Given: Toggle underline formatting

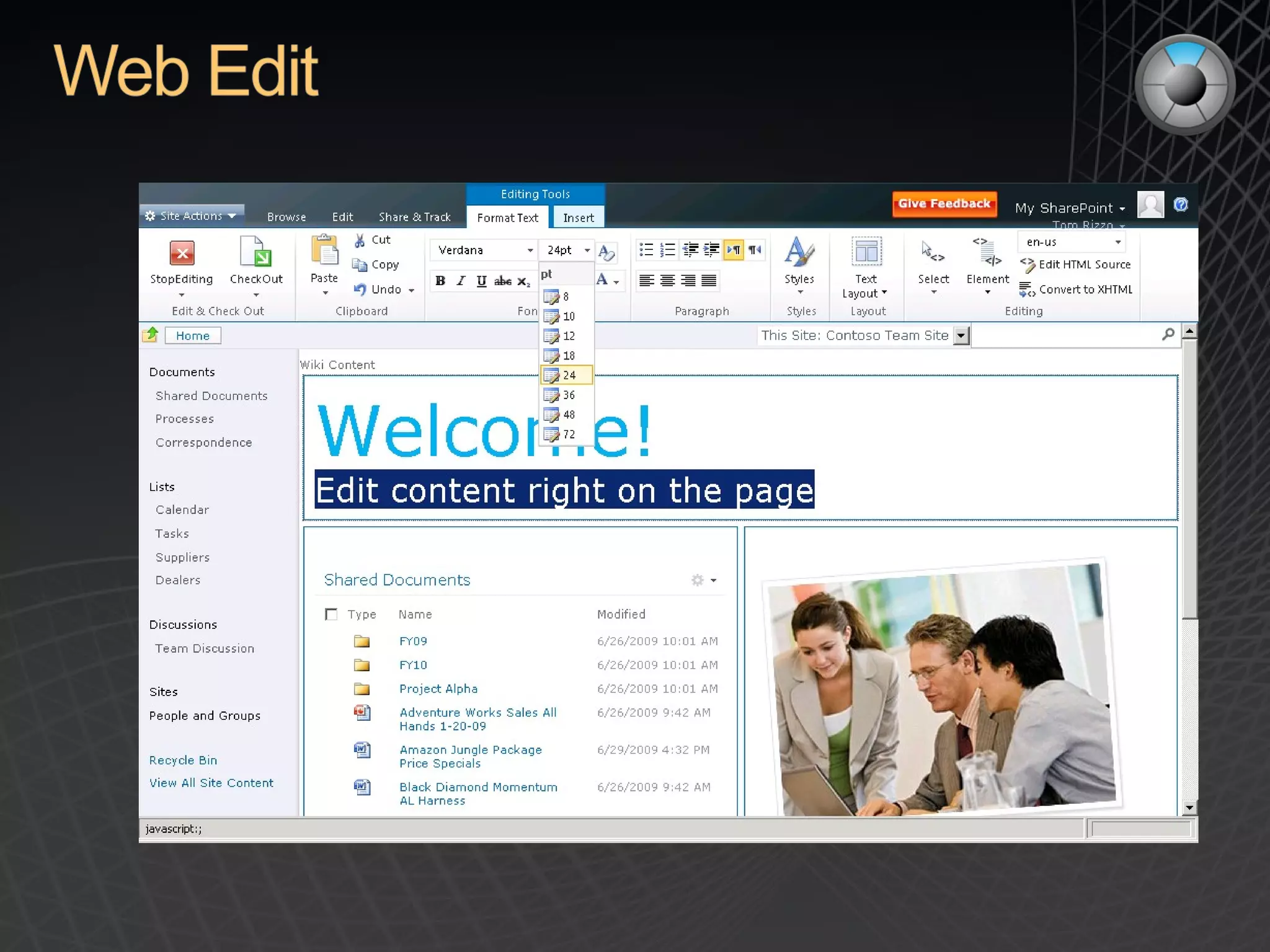Looking at the screenshot, I should point(481,281).
